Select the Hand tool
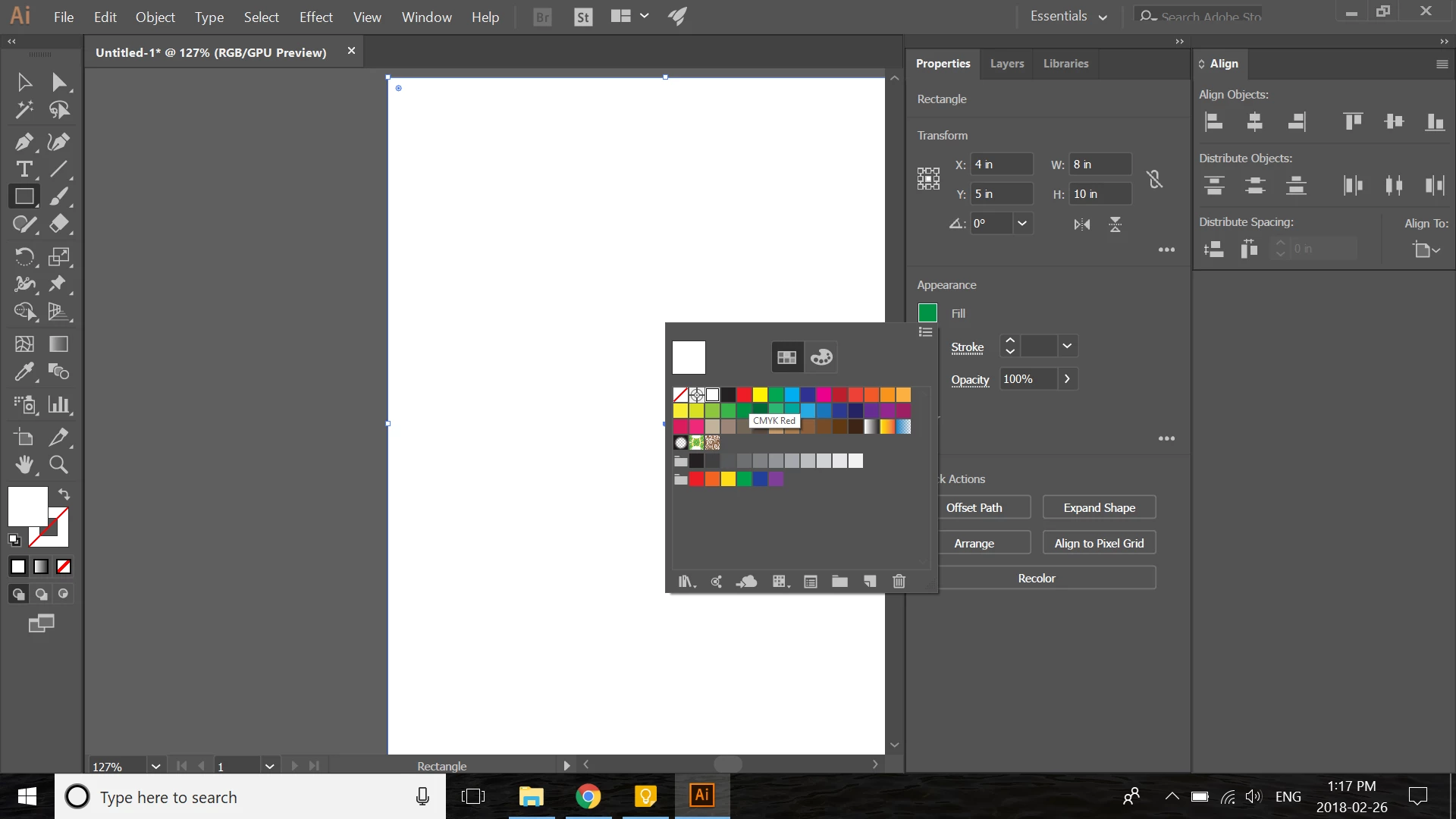 pos(24,465)
